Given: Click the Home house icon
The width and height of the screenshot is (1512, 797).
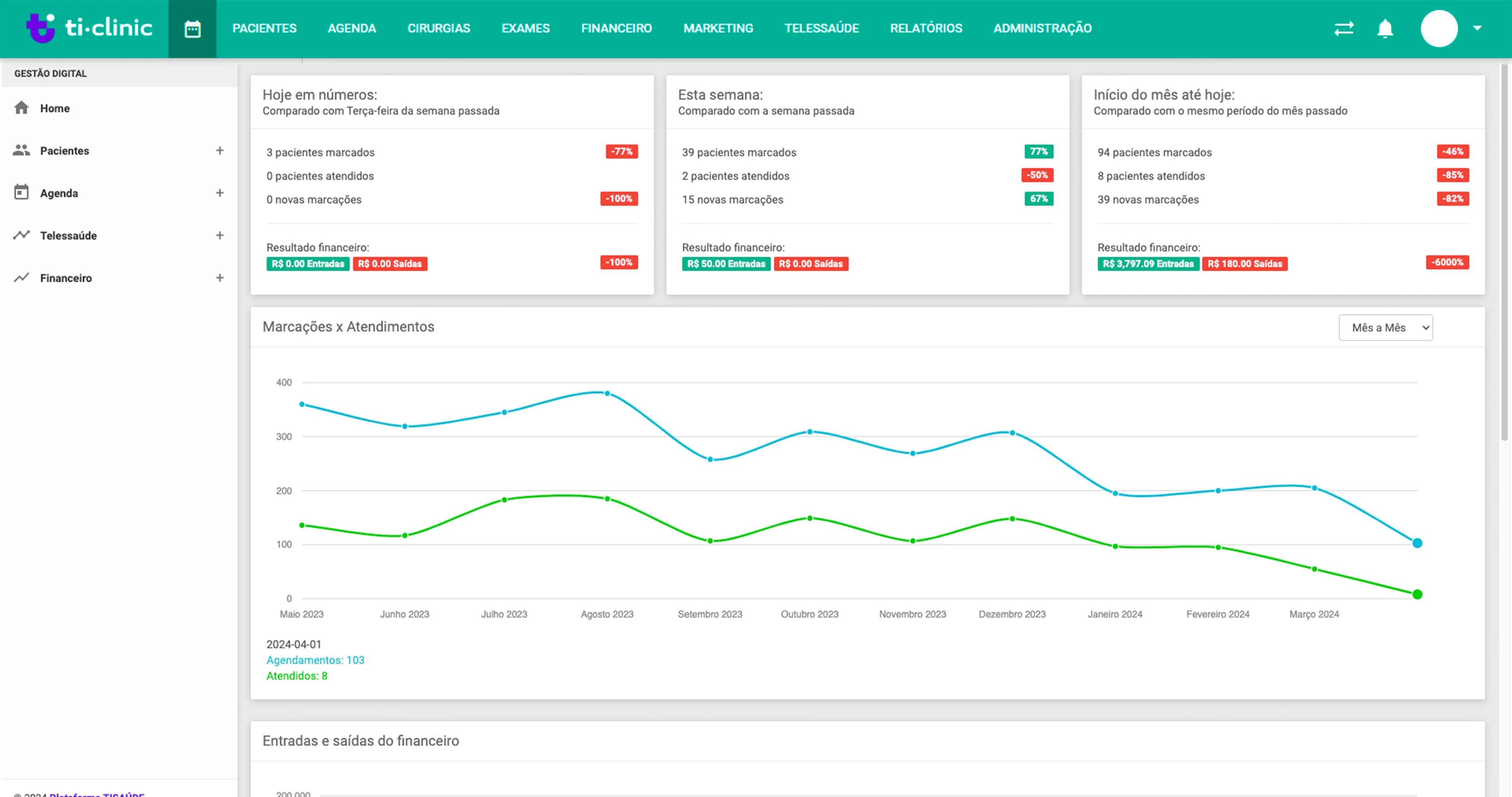Looking at the screenshot, I should click(22, 108).
